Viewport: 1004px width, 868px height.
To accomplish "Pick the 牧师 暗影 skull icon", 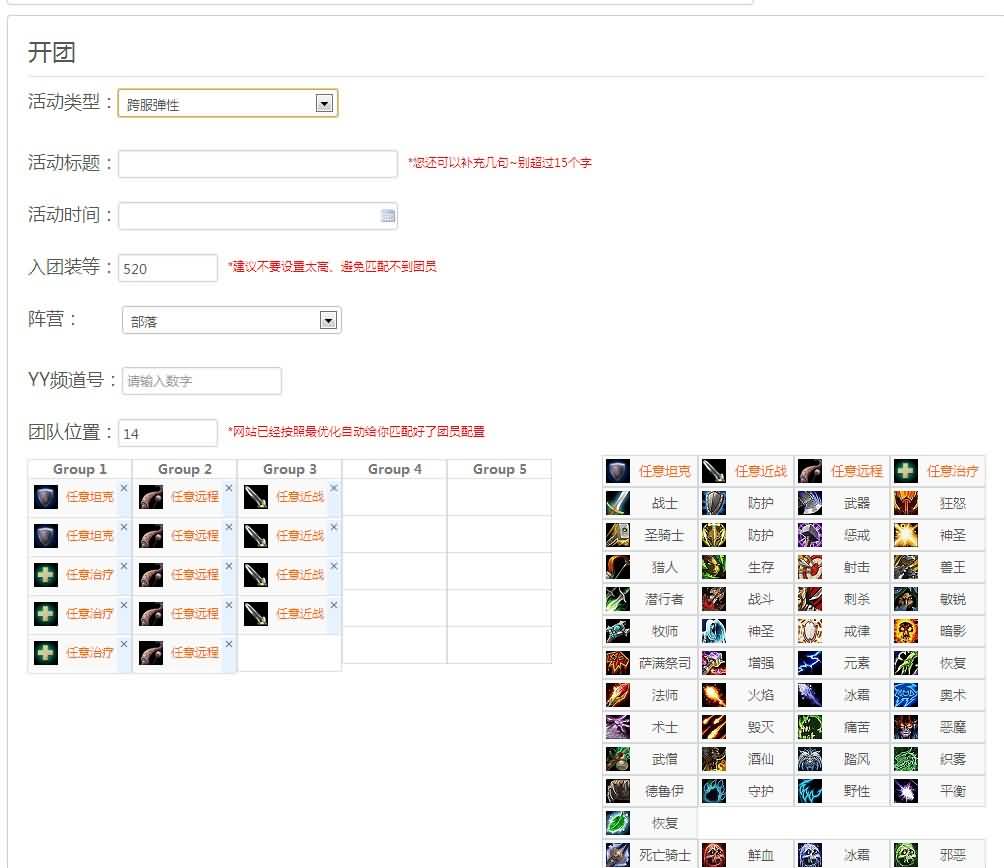I will pyautogui.click(x=906, y=631).
